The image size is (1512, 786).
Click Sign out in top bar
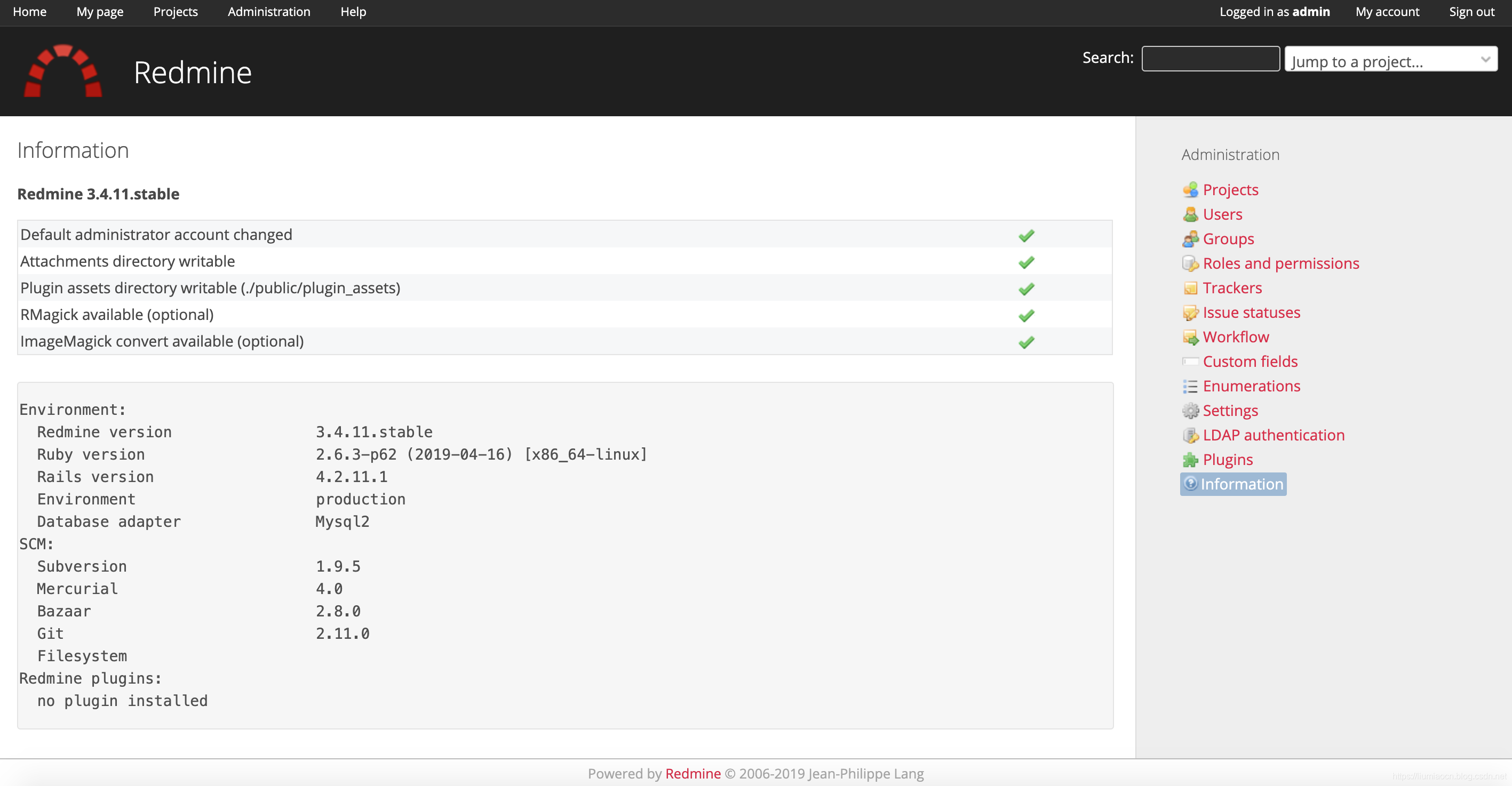click(1471, 12)
